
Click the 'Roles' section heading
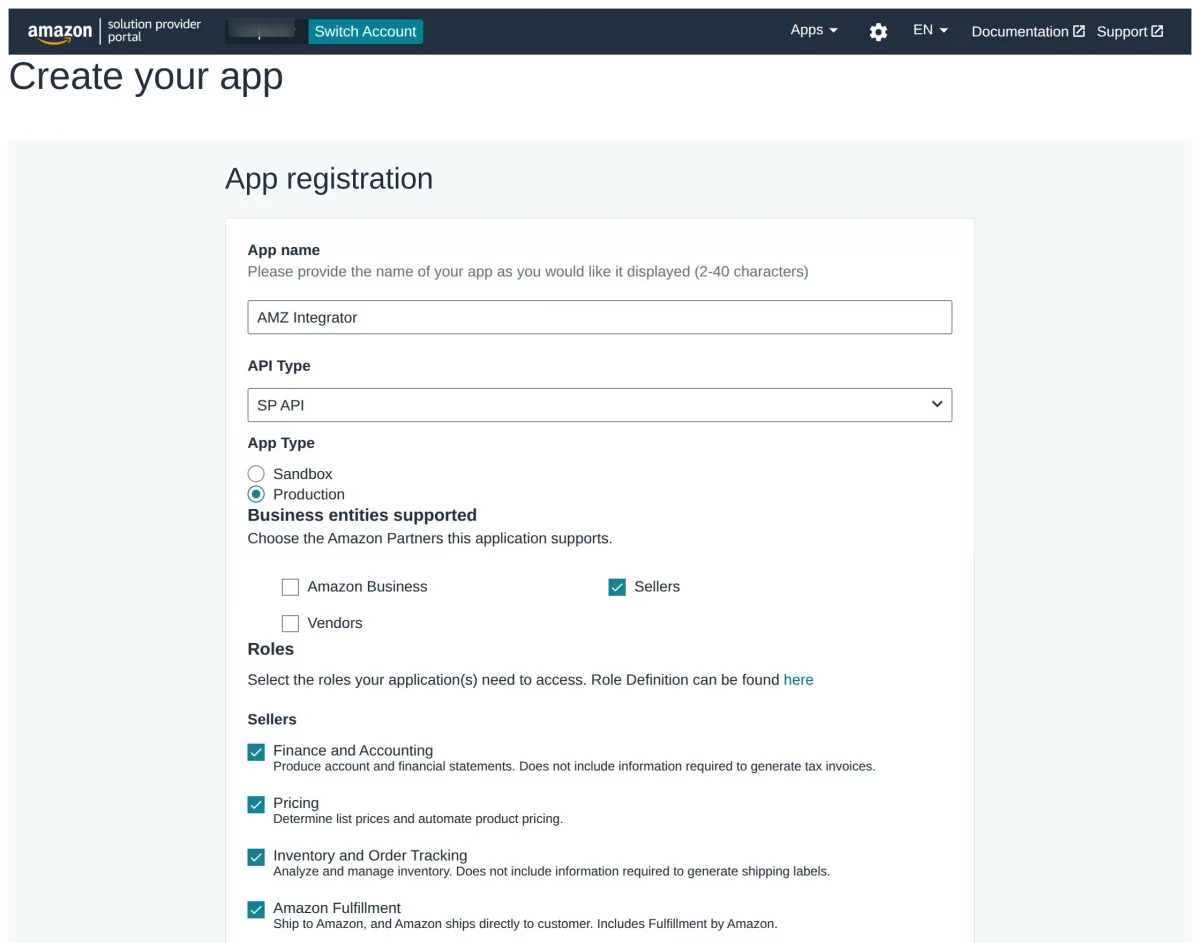tap(271, 649)
